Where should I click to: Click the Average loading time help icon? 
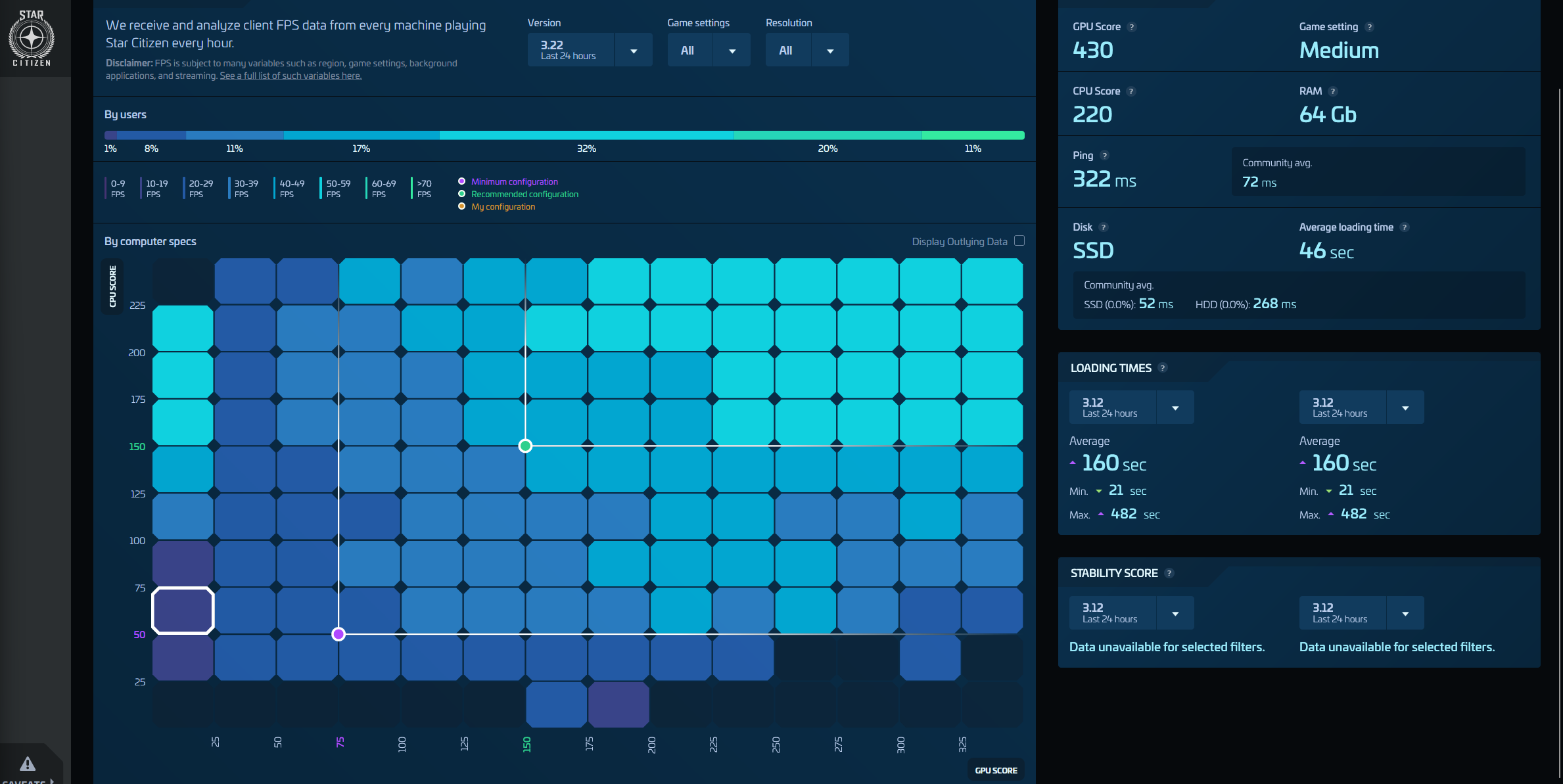tap(1404, 227)
